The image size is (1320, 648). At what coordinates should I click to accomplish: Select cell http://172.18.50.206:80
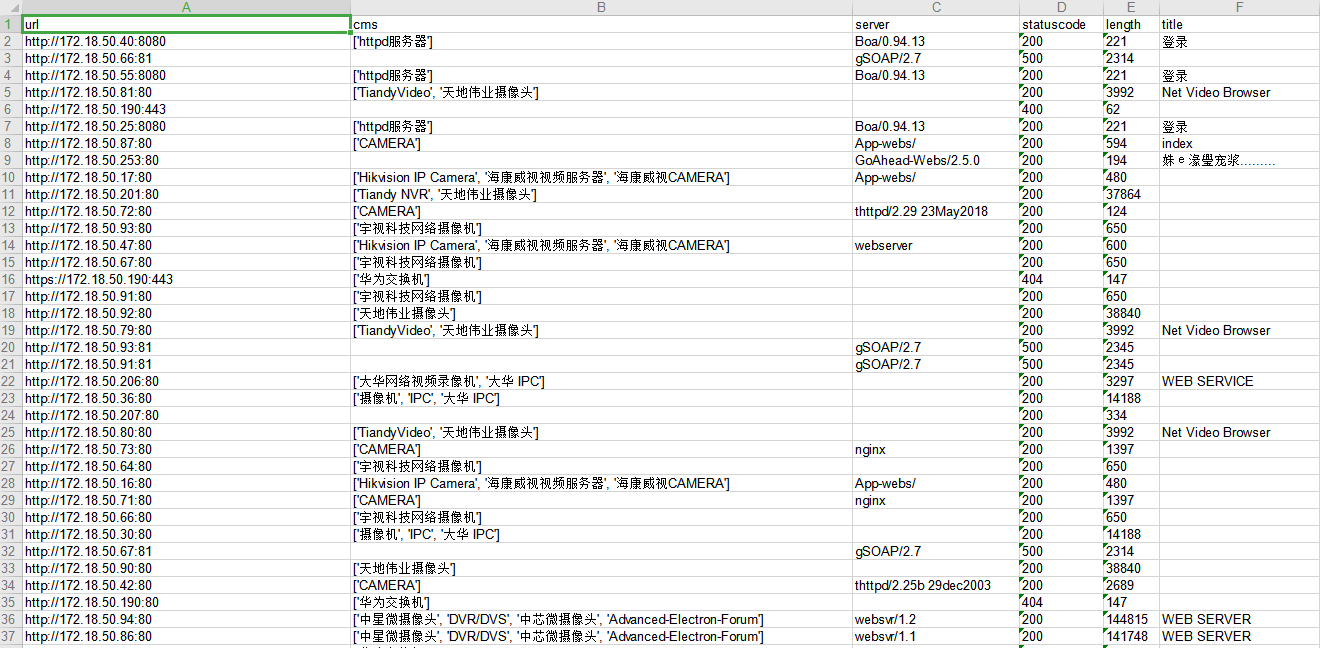(186, 381)
